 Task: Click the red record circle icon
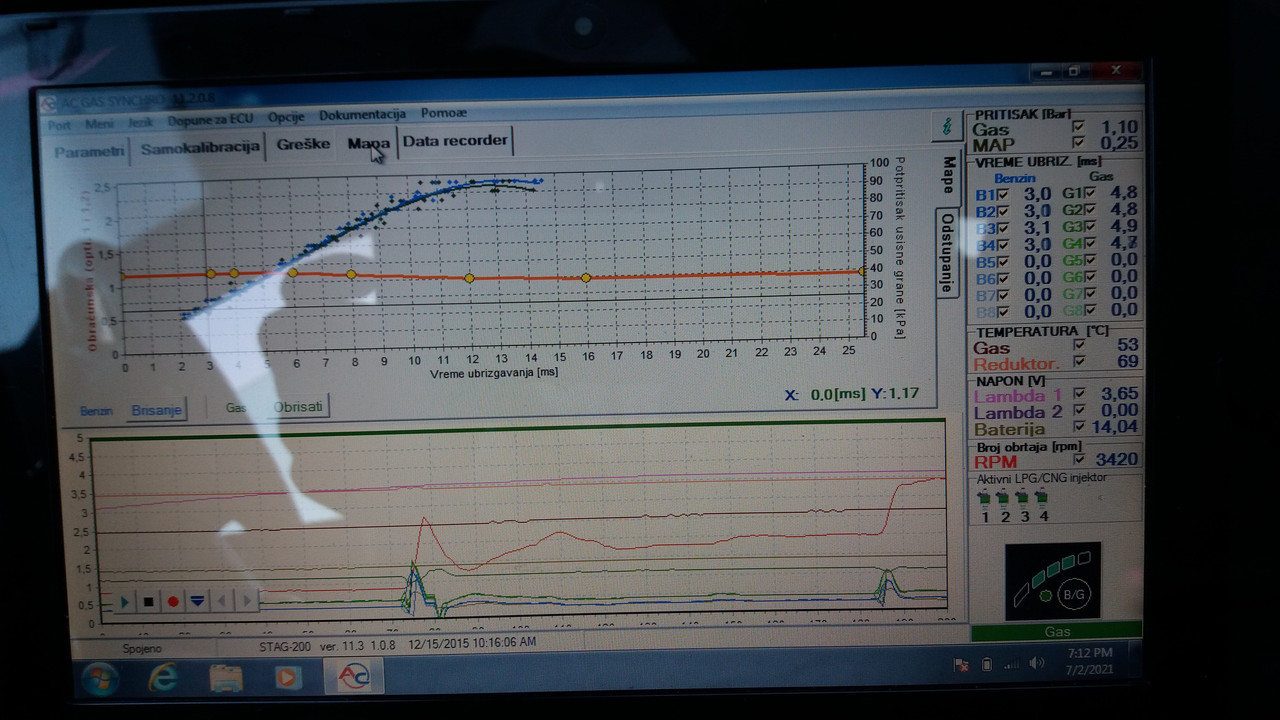click(173, 601)
